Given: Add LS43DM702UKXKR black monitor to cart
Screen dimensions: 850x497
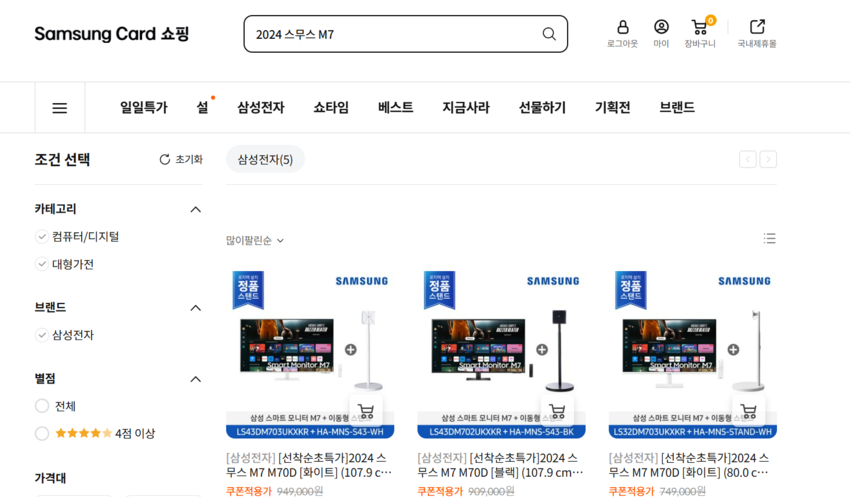Looking at the screenshot, I should click(557, 411).
